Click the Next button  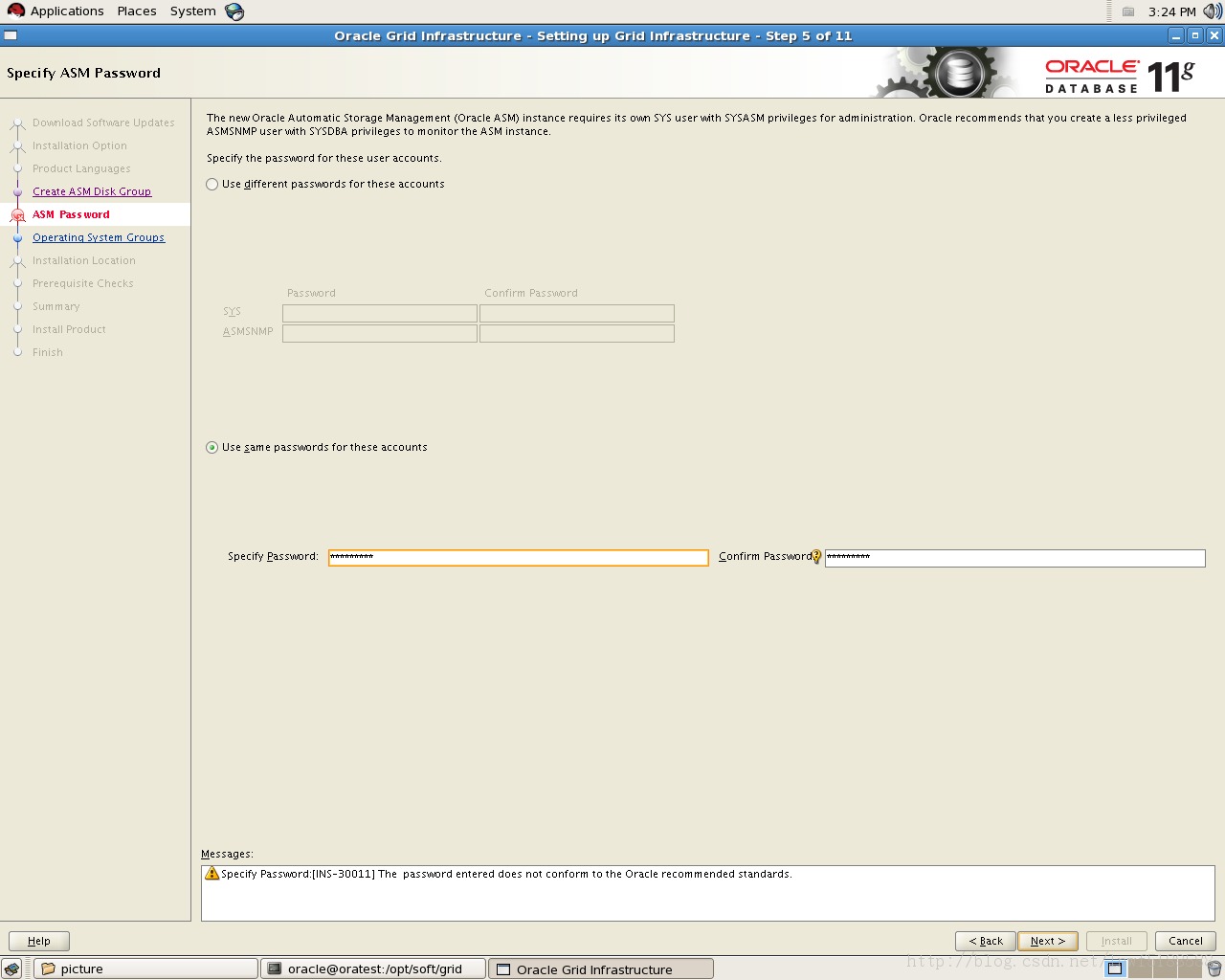1048,941
